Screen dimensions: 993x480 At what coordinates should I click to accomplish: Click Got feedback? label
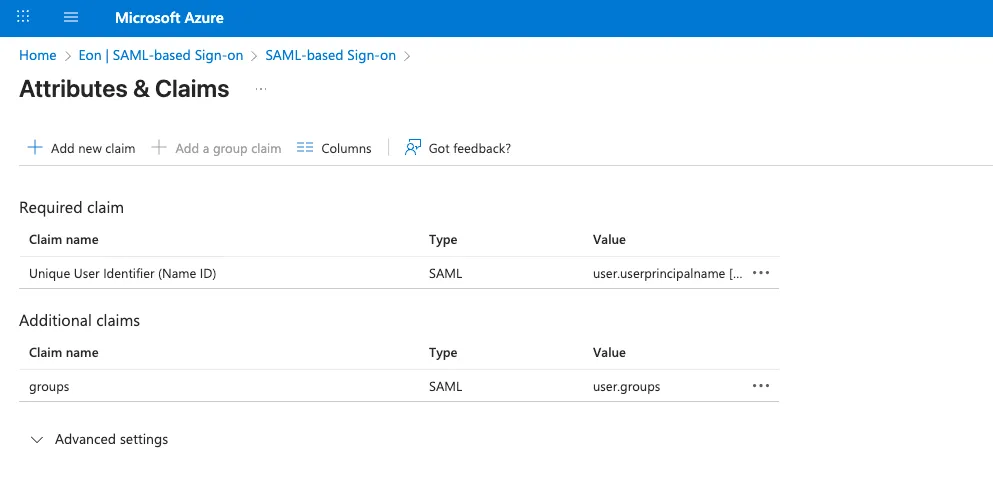pos(470,149)
